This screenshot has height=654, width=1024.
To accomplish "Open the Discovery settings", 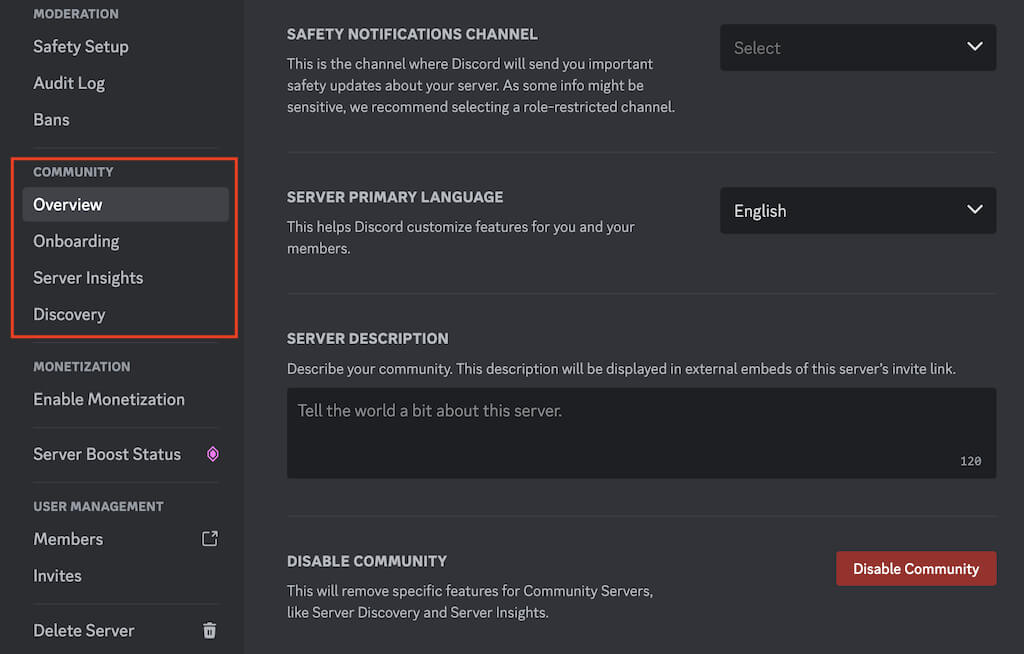I will [x=69, y=315].
